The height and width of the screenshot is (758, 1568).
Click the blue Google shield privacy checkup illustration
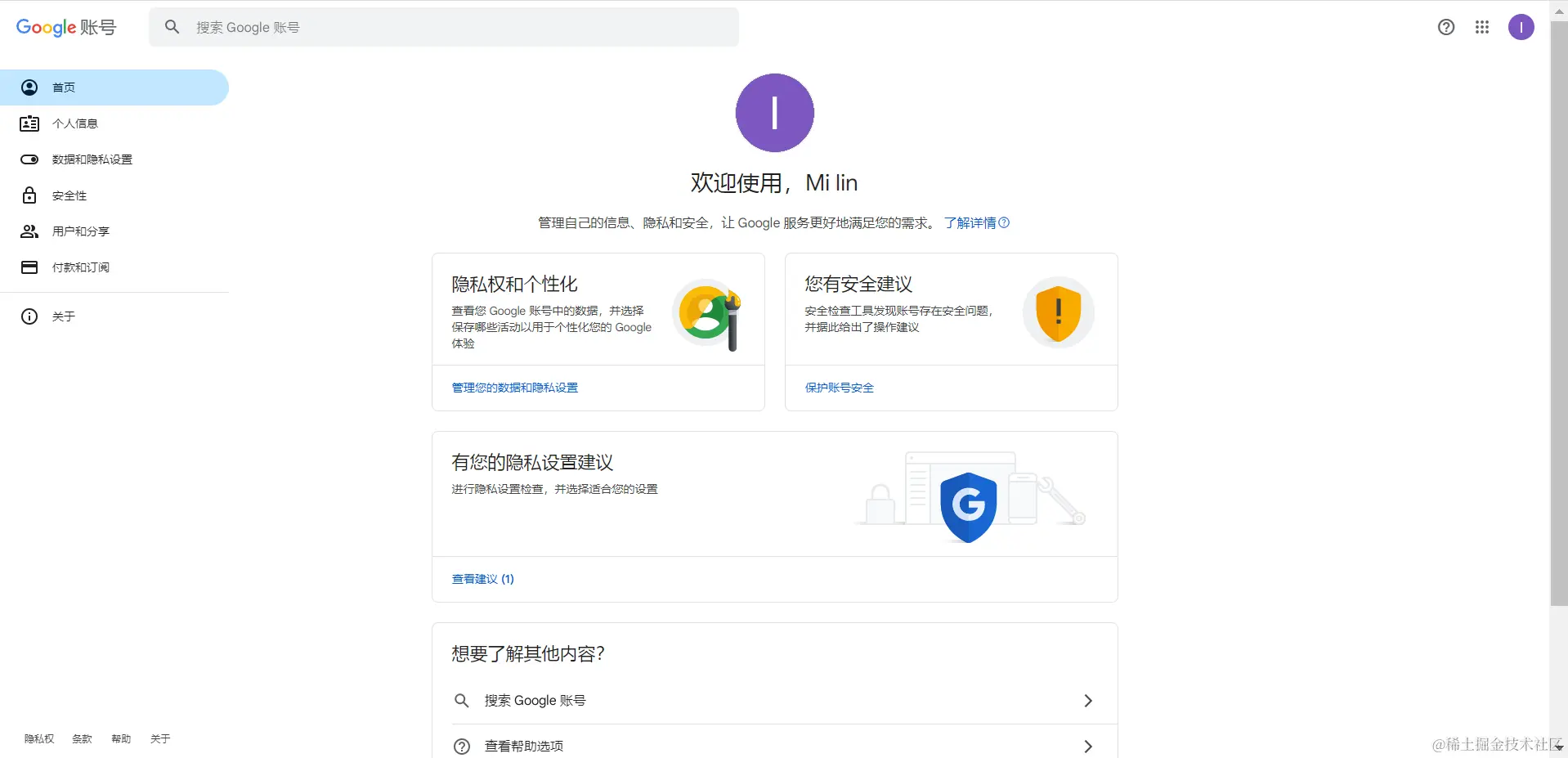click(x=969, y=507)
